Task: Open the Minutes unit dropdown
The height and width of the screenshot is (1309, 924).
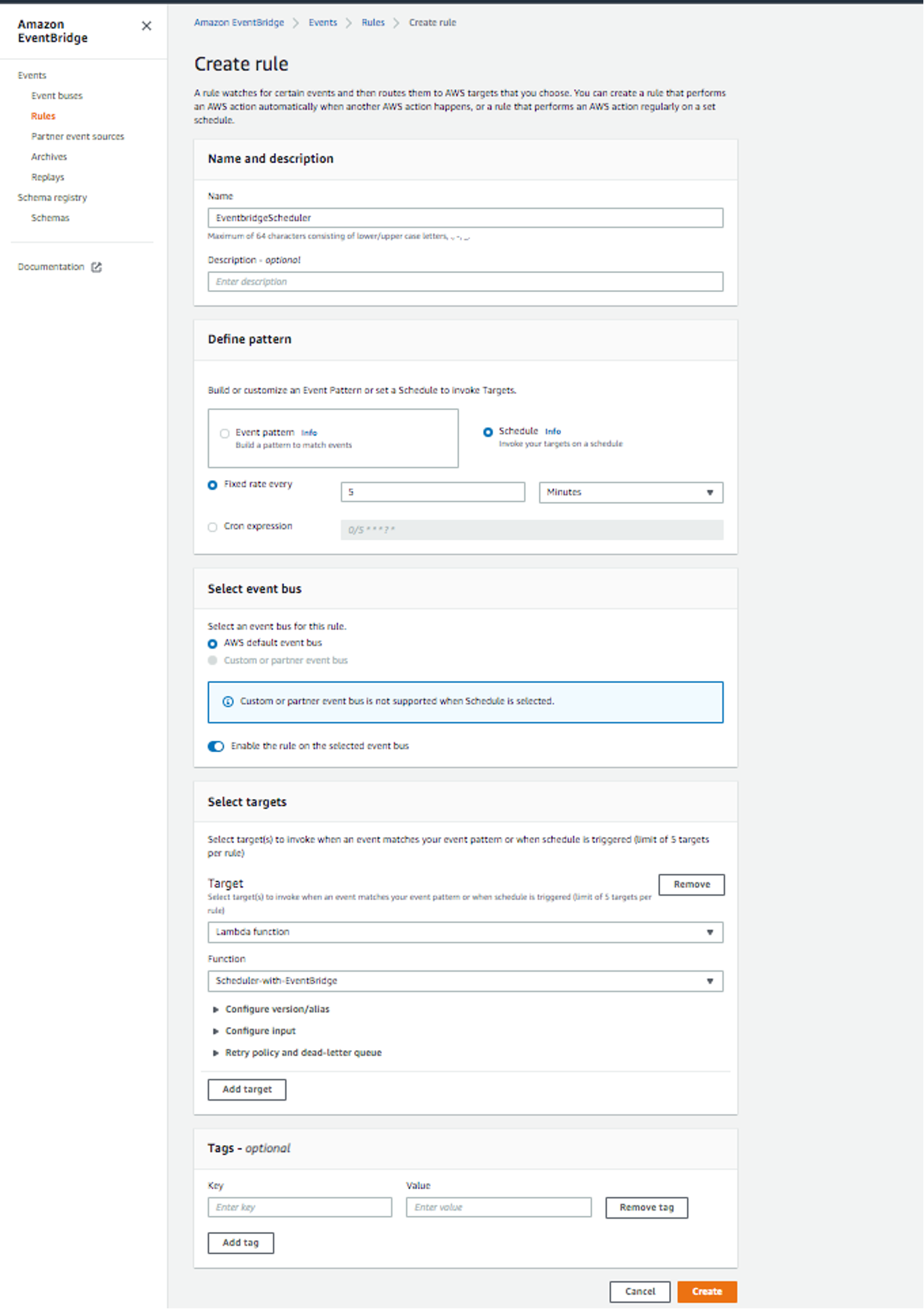Action: [631, 492]
